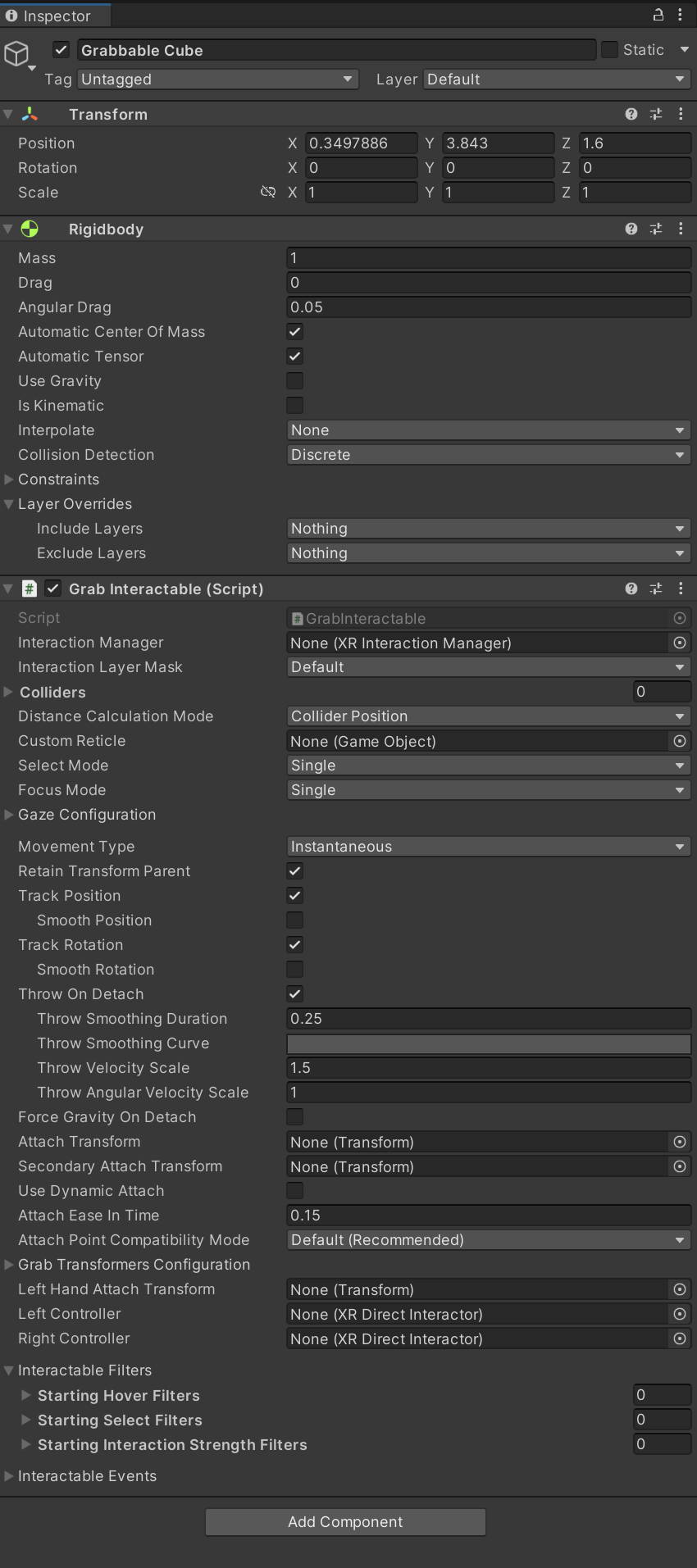Click the Grab Interactable script hash icon
Viewport: 697px width, 1568px height.
(30, 589)
